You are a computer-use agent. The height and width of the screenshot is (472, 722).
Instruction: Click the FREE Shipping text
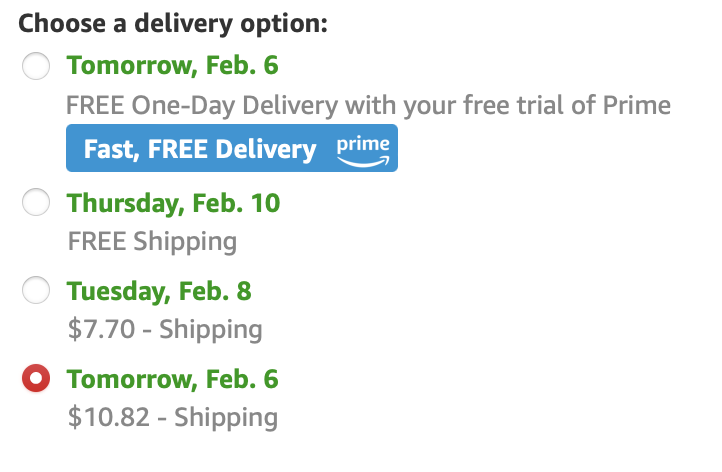[x=152, y=241]
